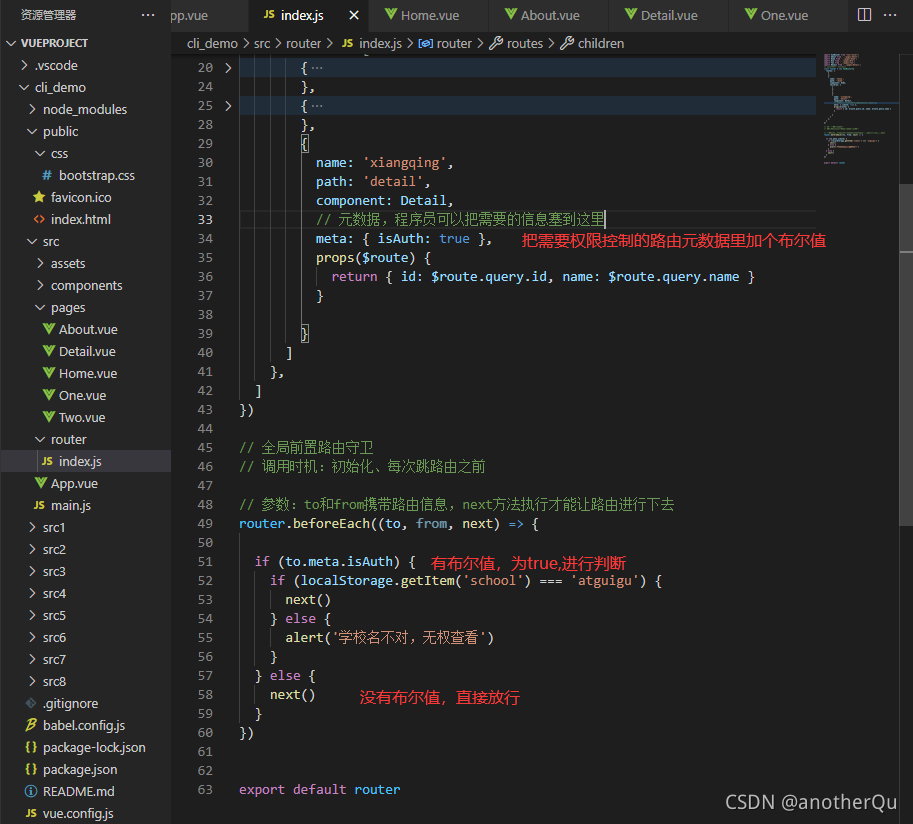
Task: Open explorer panel more actions ellipsis
Action: [148, 15]
